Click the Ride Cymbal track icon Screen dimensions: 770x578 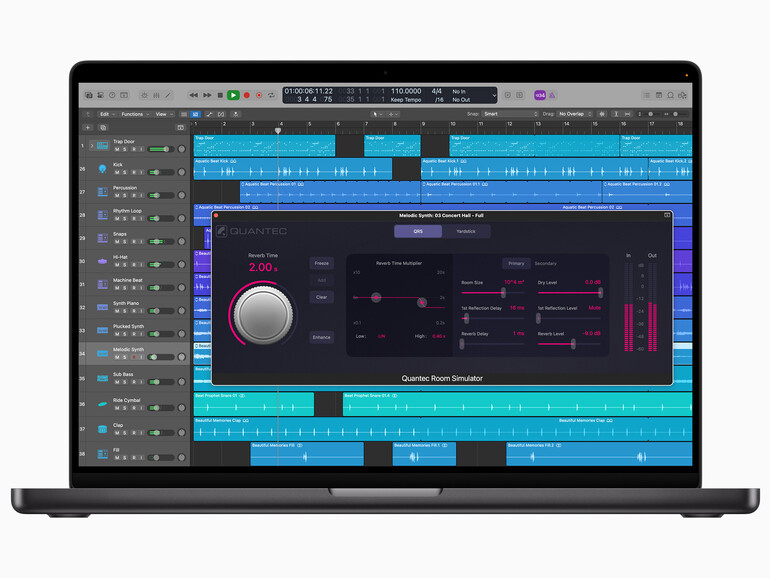pos(102,404)
